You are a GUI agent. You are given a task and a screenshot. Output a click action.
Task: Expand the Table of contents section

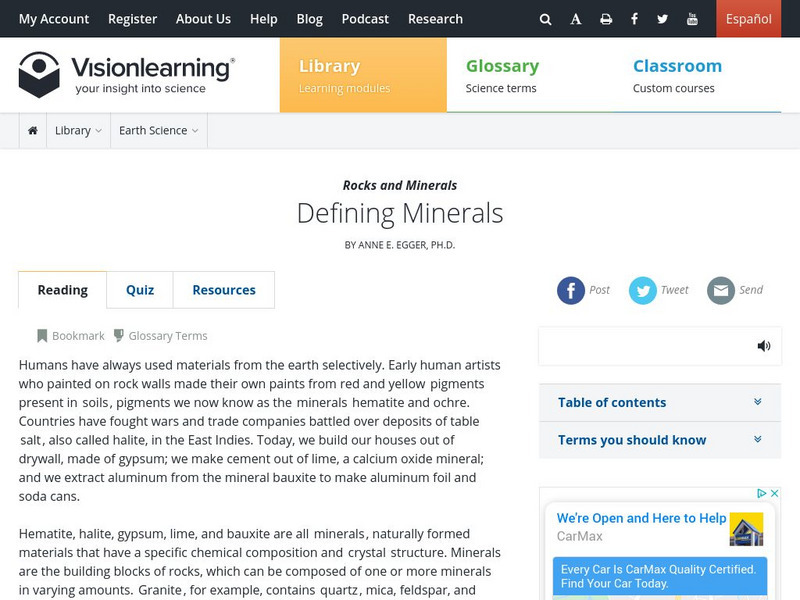point(660,403)
